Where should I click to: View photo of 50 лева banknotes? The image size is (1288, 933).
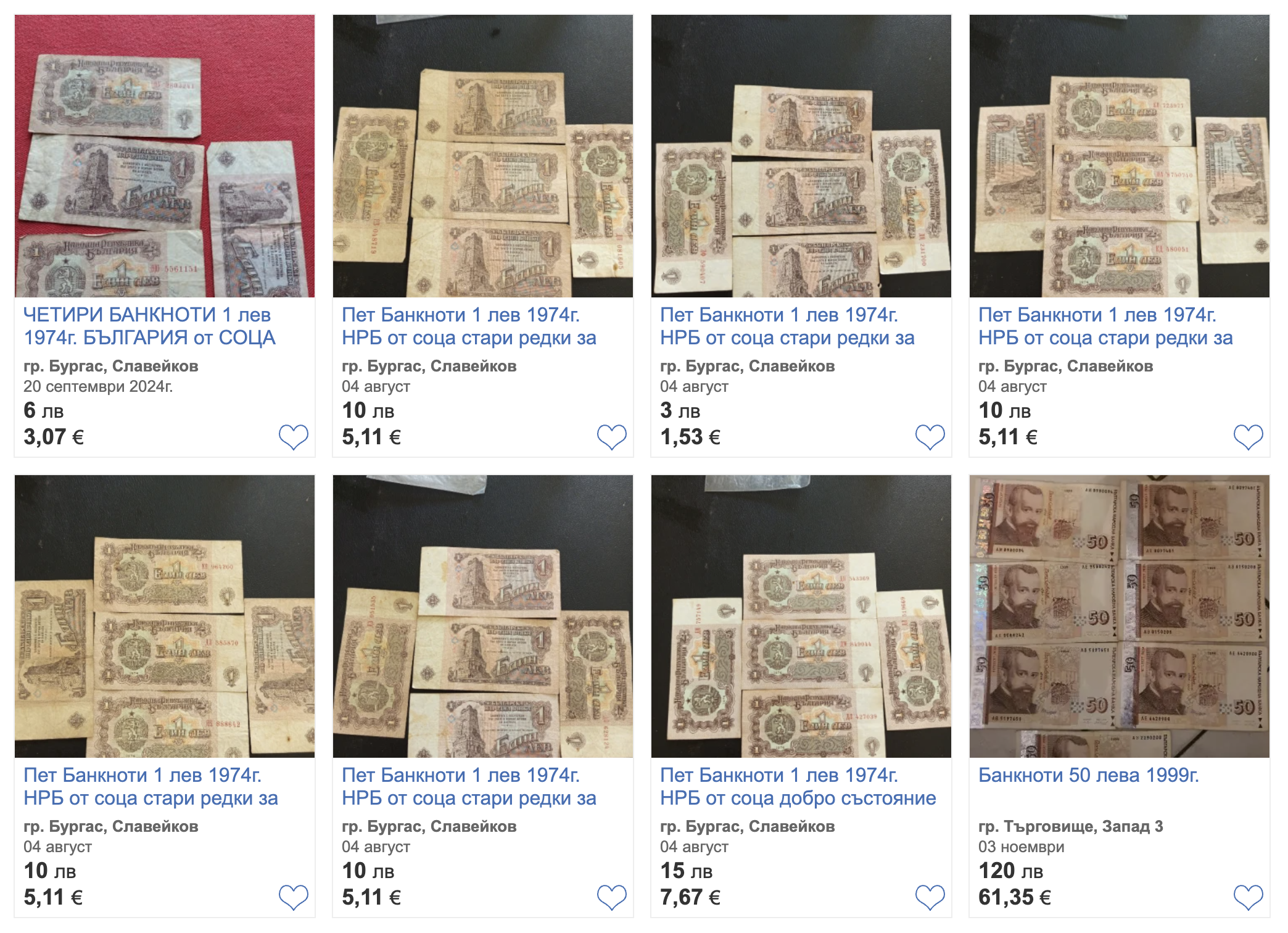pos(1120,616)
